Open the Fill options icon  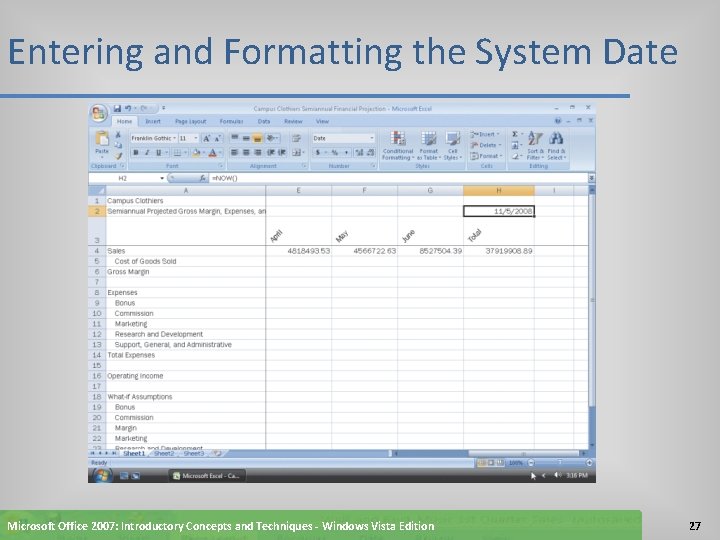pos(515,145)
